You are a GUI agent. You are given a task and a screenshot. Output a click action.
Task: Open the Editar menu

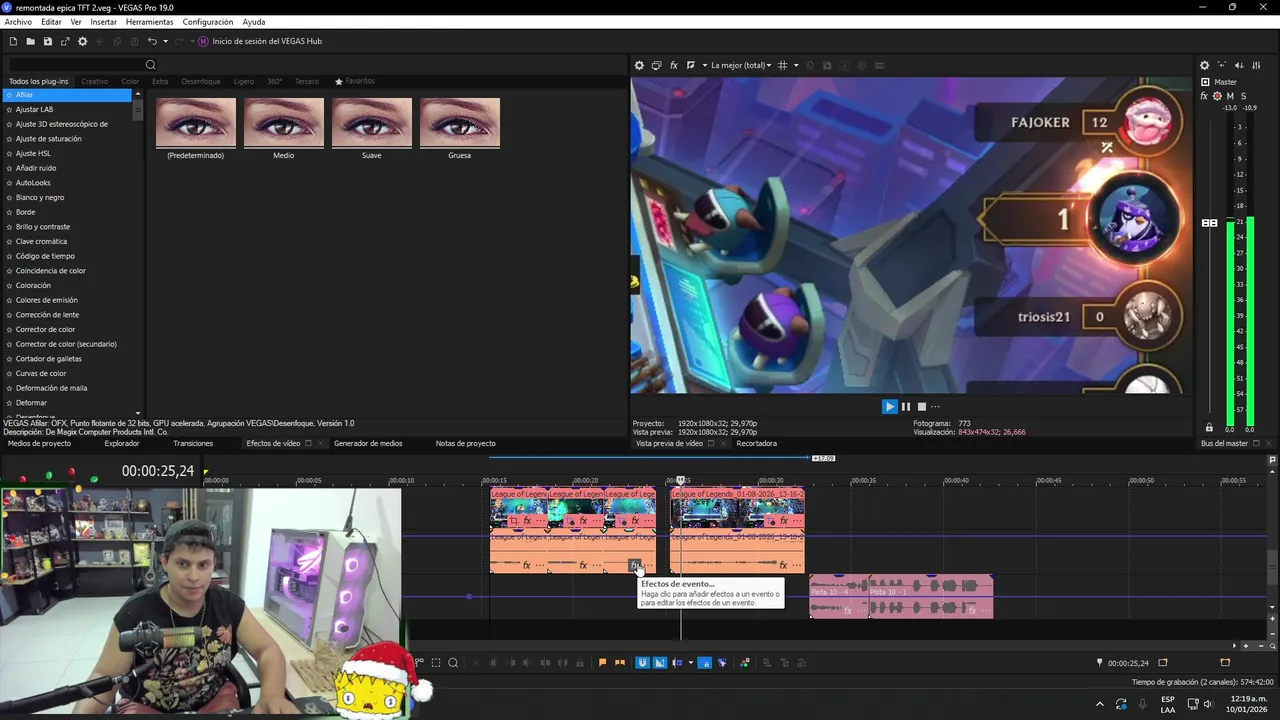[x=51, y=22]
